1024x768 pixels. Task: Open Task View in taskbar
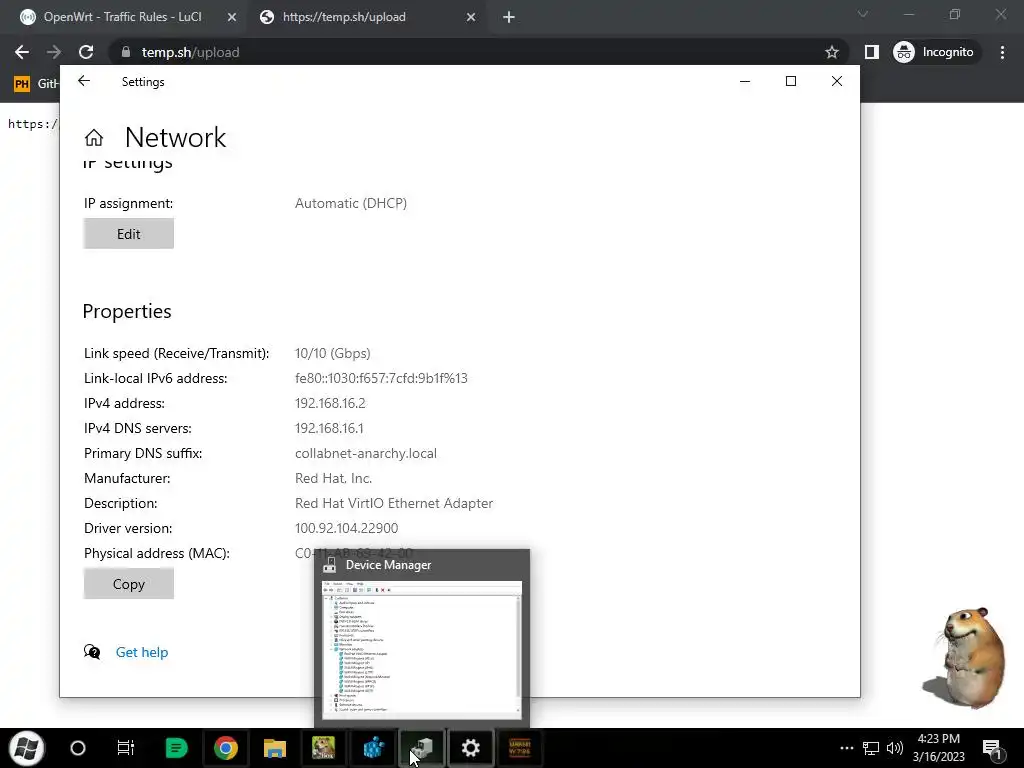point(125,748)
